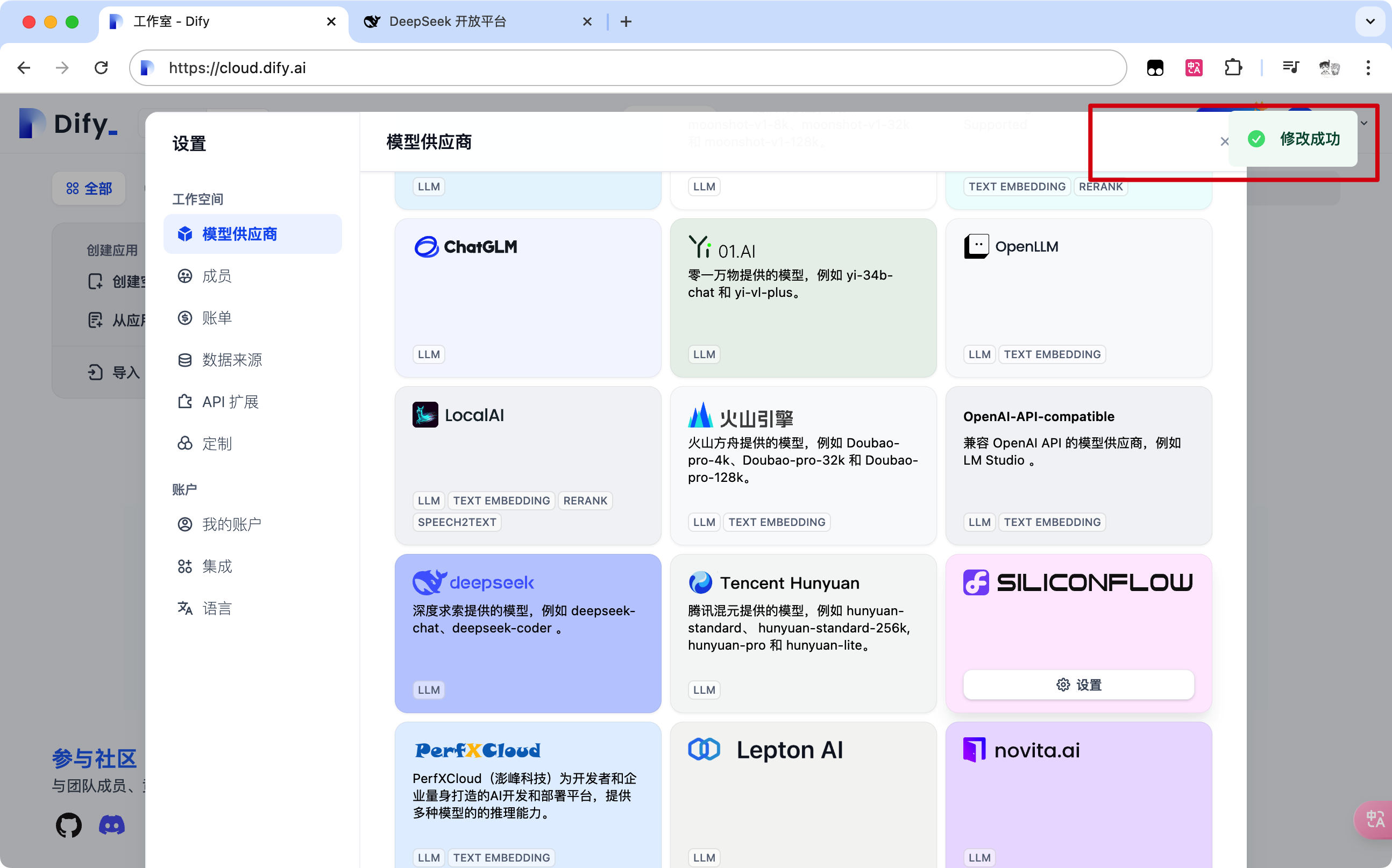Click the Dify logo in header
The width and height of the screenshot is (1392, 868).
68,123
